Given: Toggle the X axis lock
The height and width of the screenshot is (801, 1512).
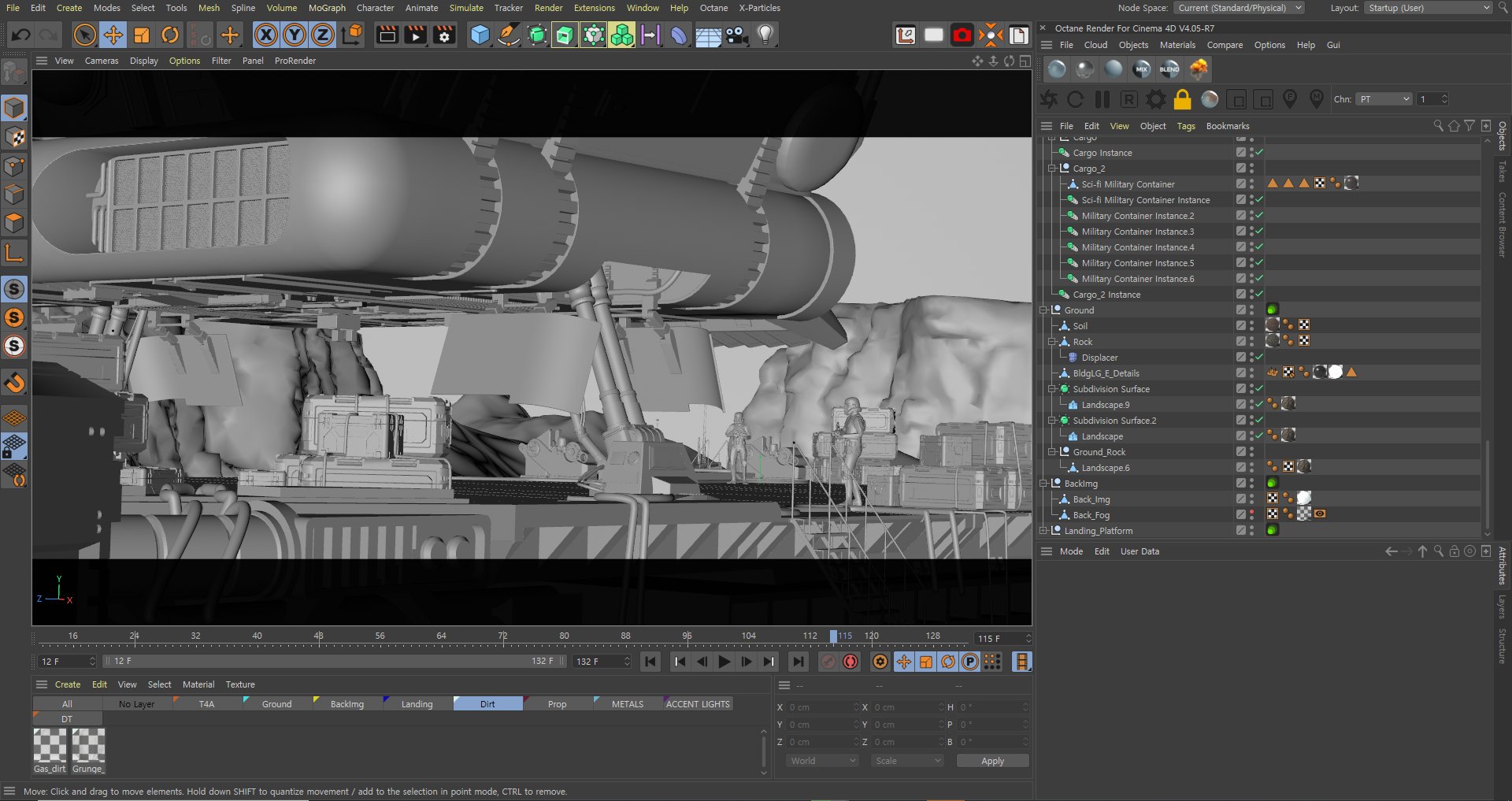Looking at the screenshot, I should coord(266,35).
